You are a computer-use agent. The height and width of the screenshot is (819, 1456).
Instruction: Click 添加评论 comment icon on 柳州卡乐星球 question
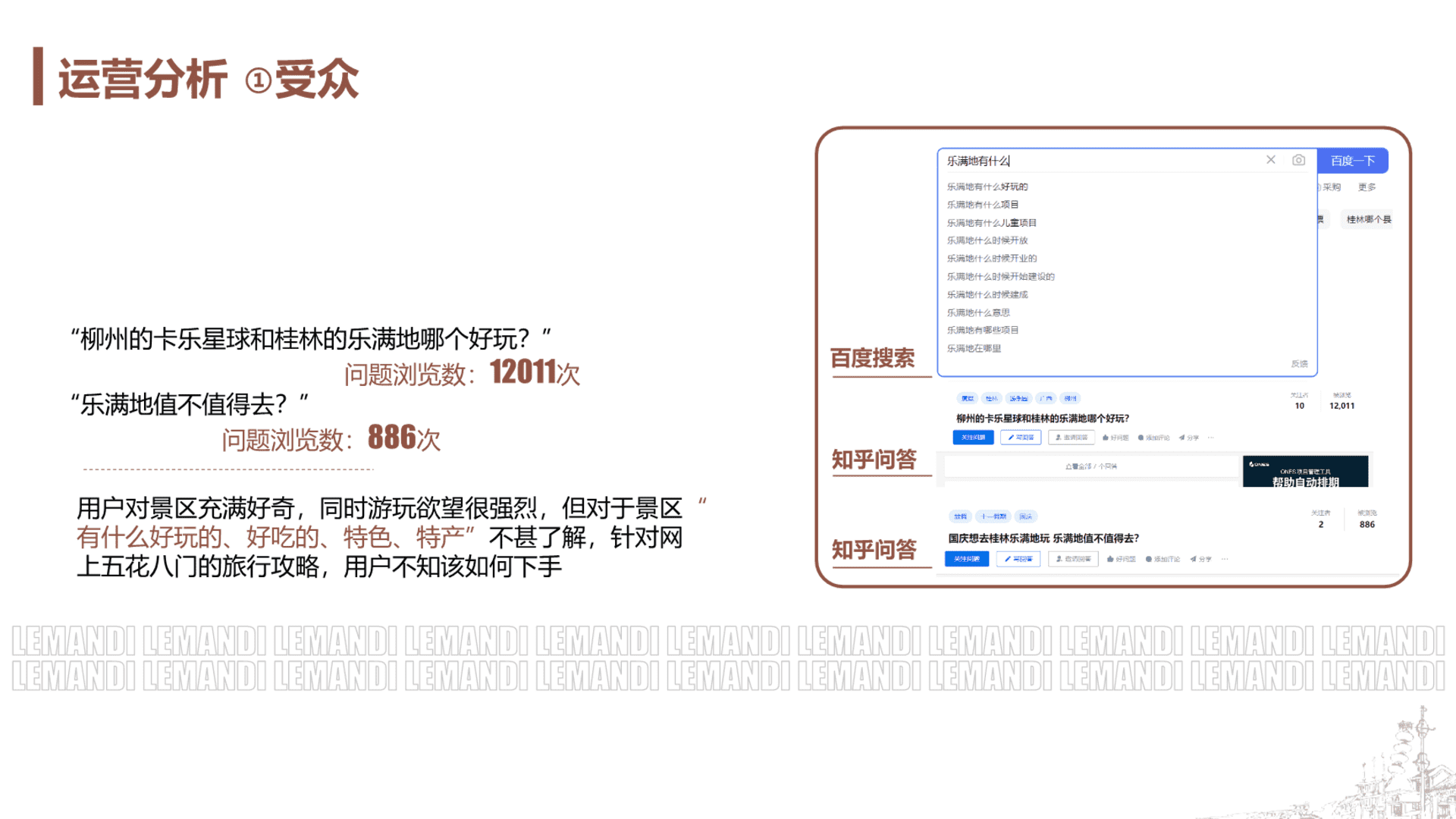(1141, 438)
